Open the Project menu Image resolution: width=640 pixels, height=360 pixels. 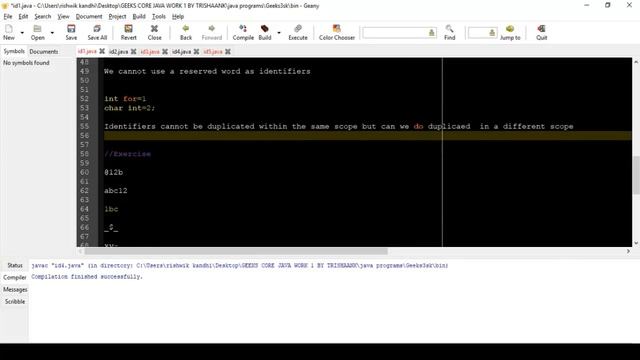pos(118,16)
